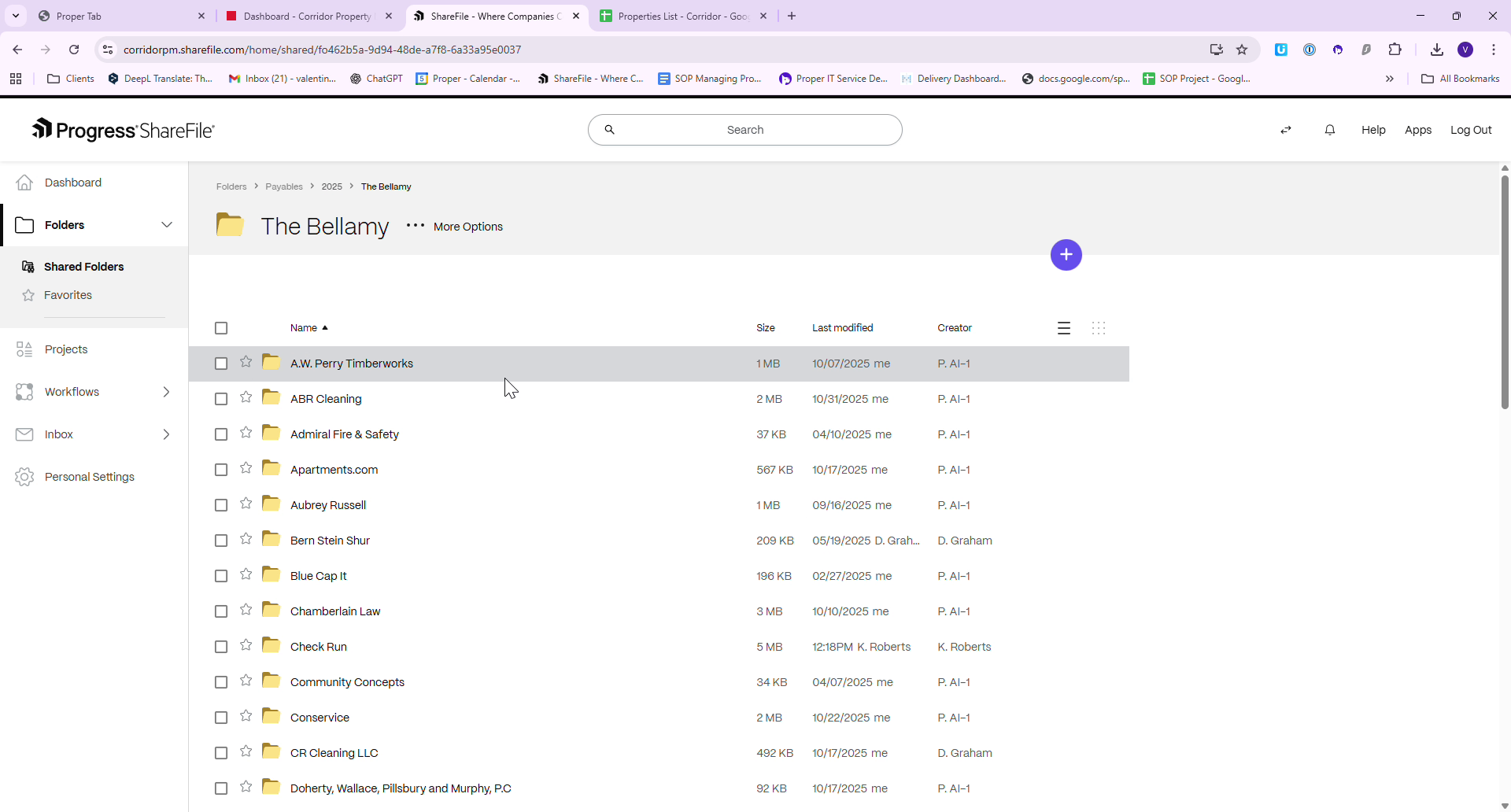
Task: Check the A.W. Perry Timberworks checkbox
Action: coord(221,364)
